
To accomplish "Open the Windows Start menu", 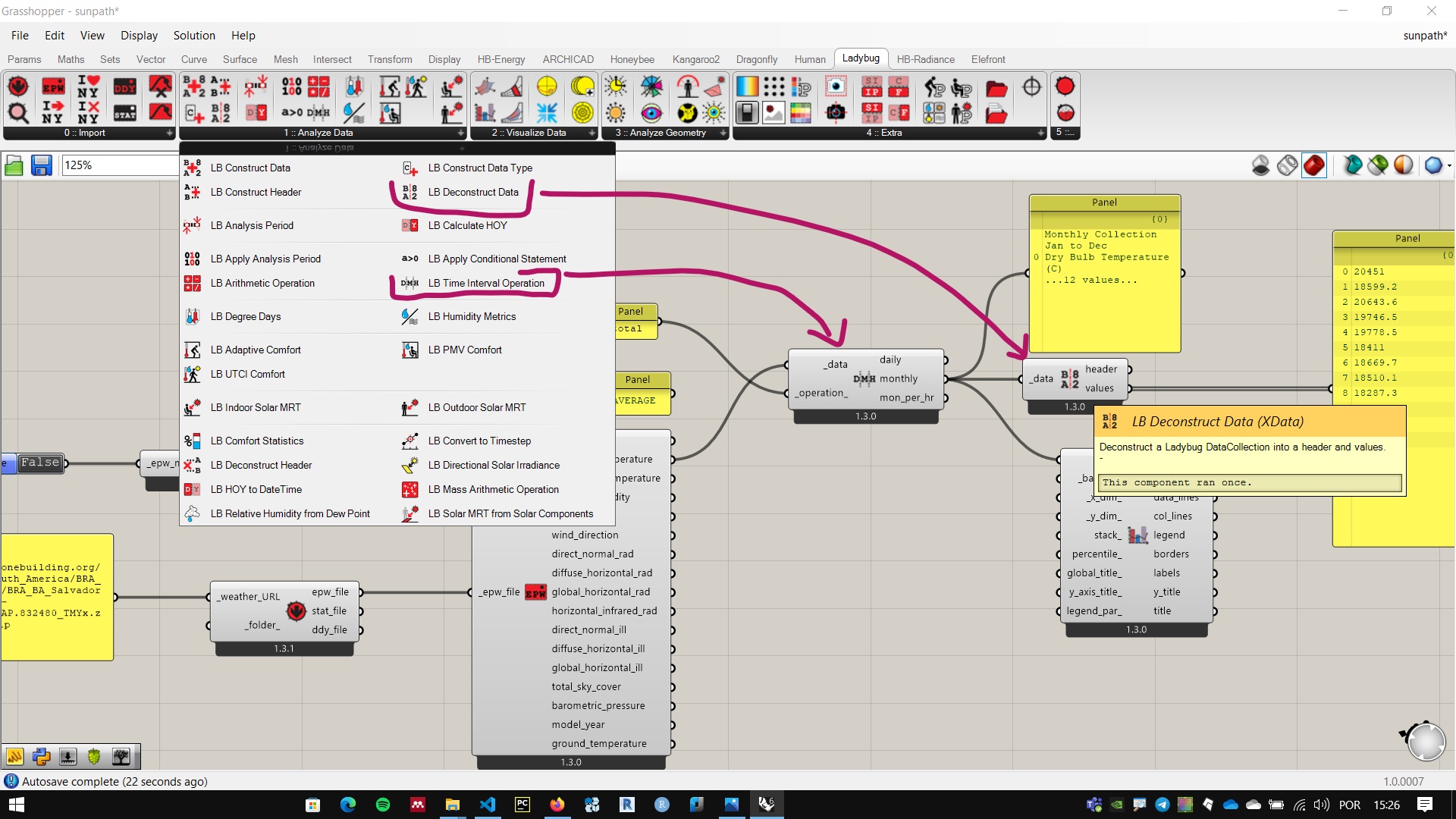I will pyautogui.click(x=15, y=805).
